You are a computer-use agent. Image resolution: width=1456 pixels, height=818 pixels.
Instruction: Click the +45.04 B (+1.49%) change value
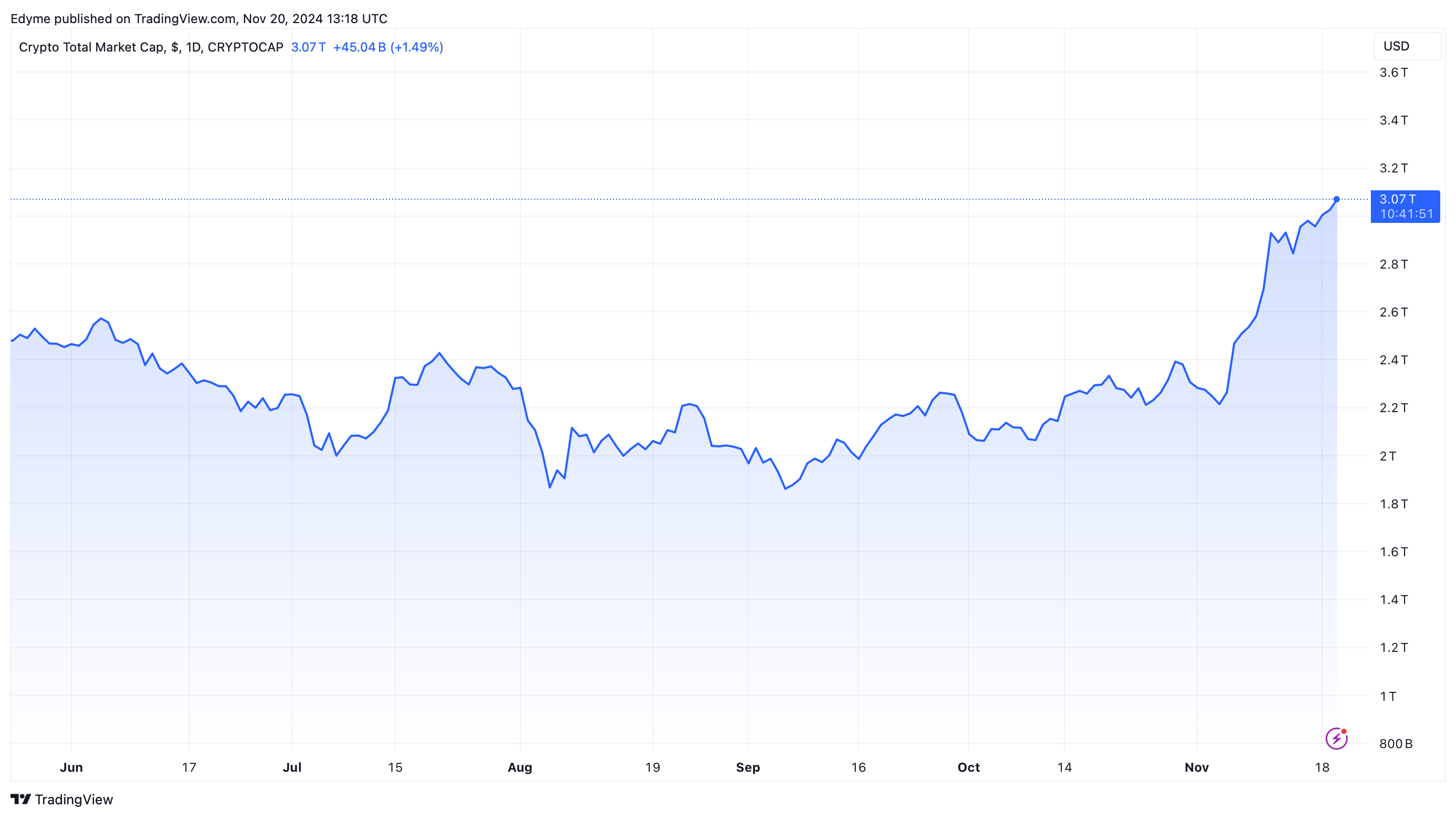[x=388, y=47]
